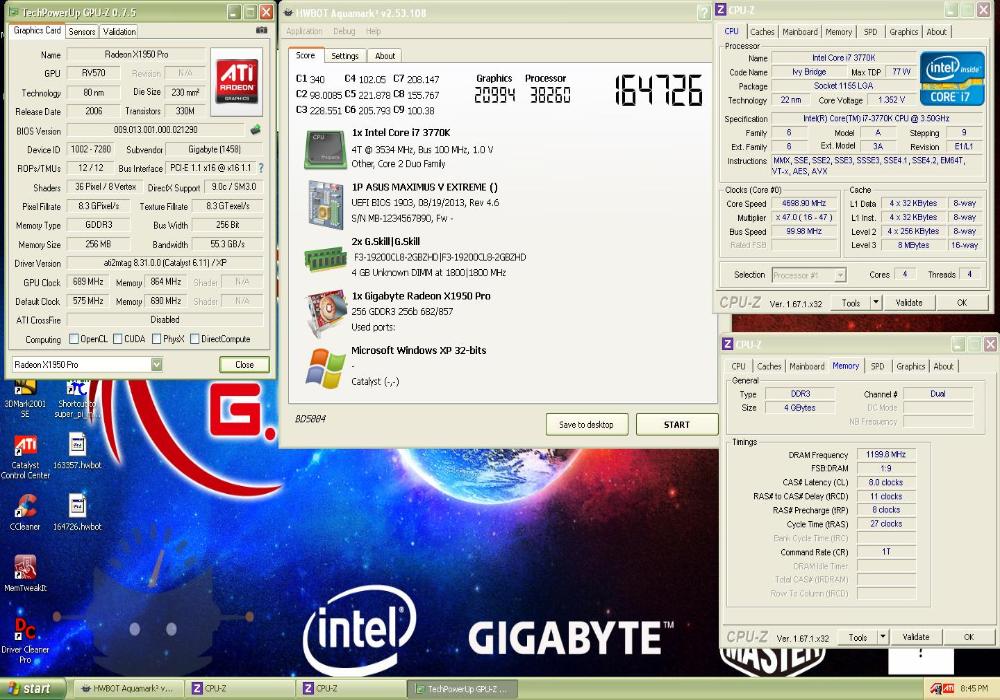Click the GPU-Z screenshot camera icon
The width and height of the screenshot is (1000, 700).
click(261, 30)
